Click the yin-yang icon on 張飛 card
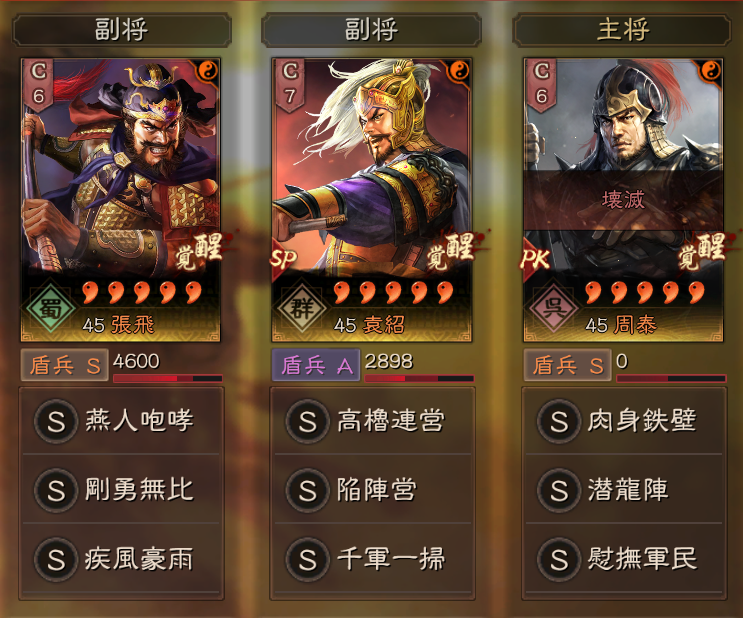Screen dimensions: 743x618 208,71
